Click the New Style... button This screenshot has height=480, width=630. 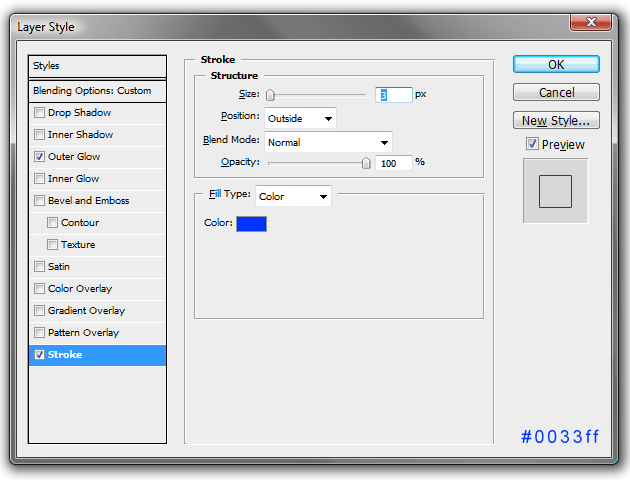pyautogui.click(x=556, y=120)
